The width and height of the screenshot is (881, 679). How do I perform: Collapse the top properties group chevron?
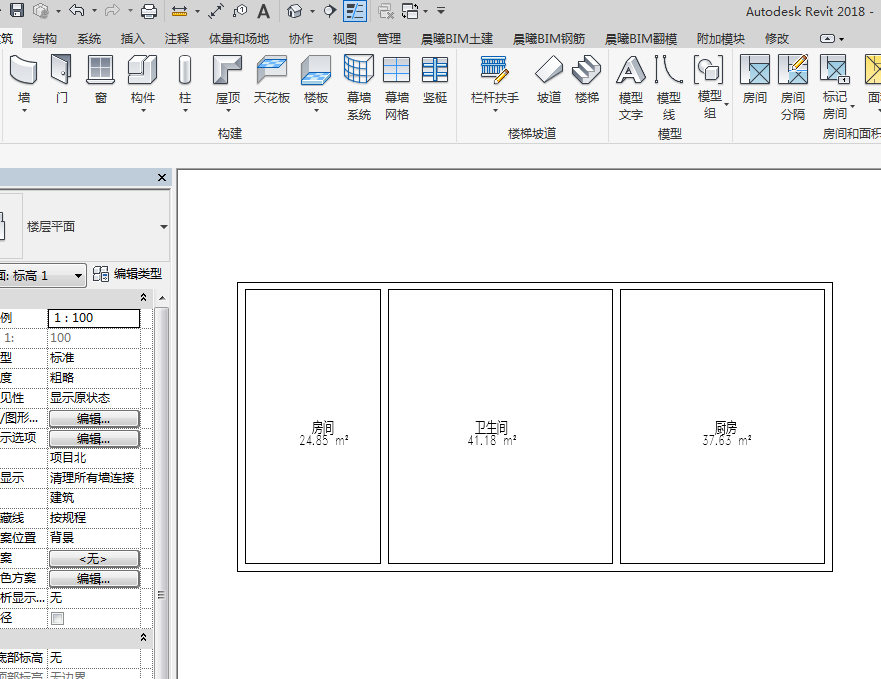coord(143,297)
